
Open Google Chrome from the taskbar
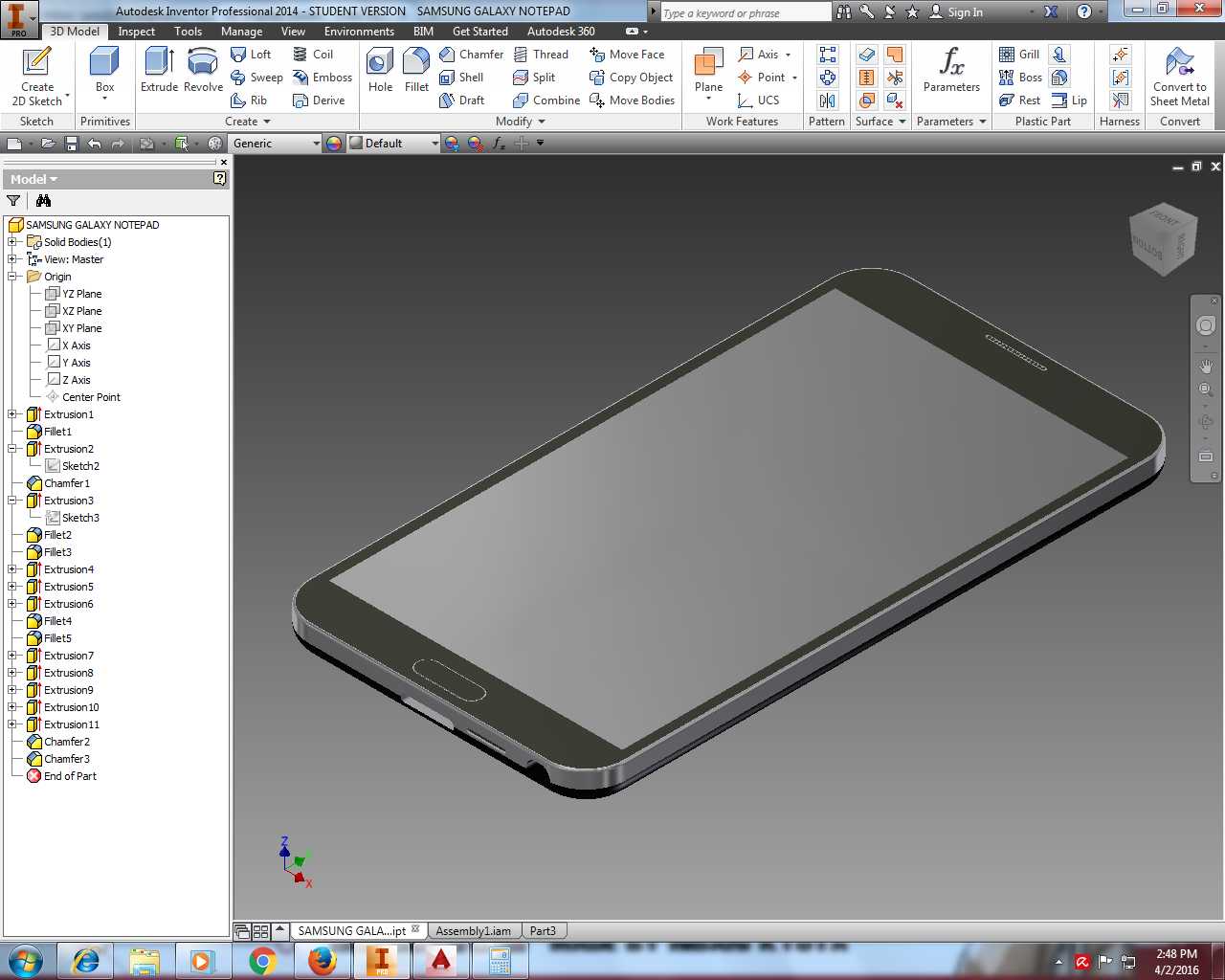pyautogui.click(x=262, y=961)
